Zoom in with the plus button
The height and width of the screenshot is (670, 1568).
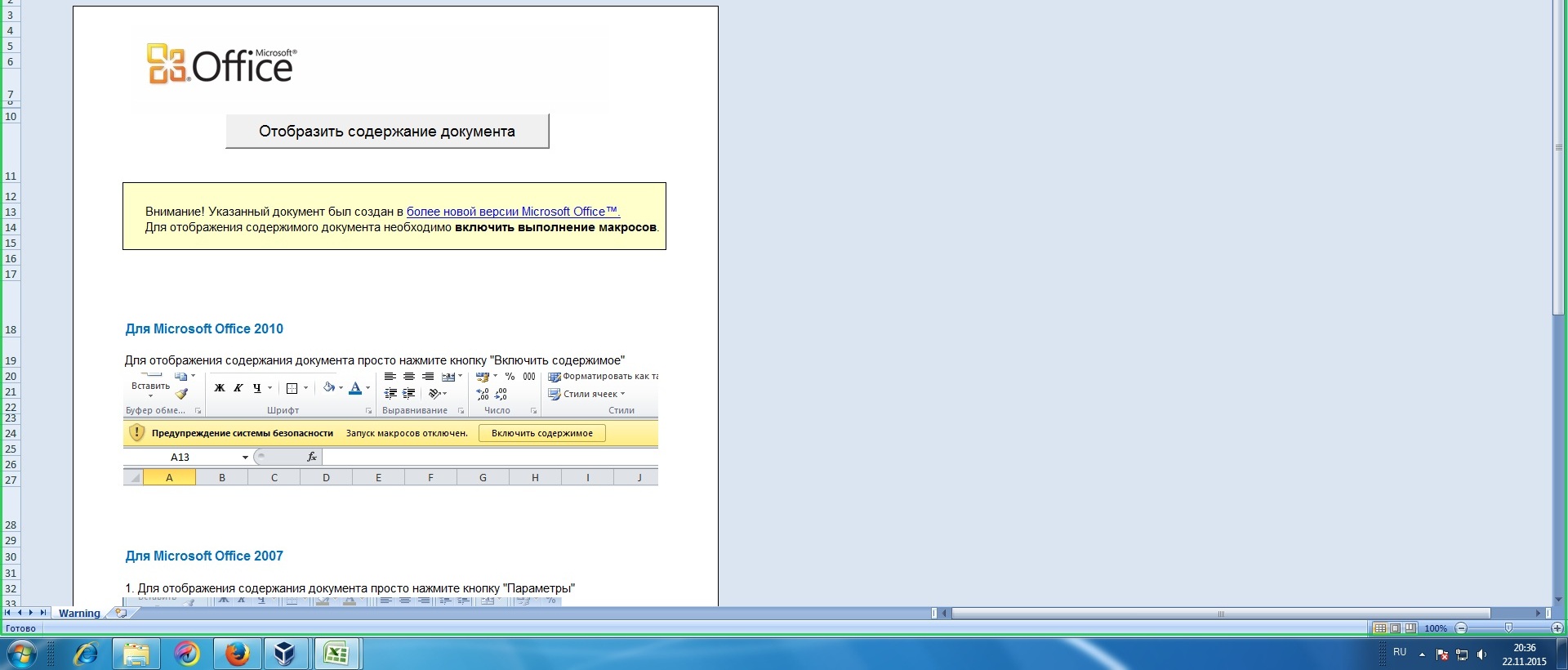click(1557, 628)
